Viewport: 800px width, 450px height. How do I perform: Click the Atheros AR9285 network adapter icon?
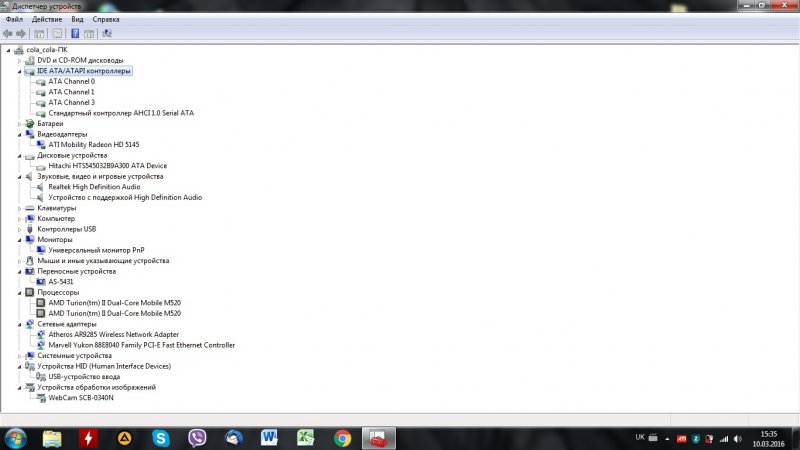[40, 334]
